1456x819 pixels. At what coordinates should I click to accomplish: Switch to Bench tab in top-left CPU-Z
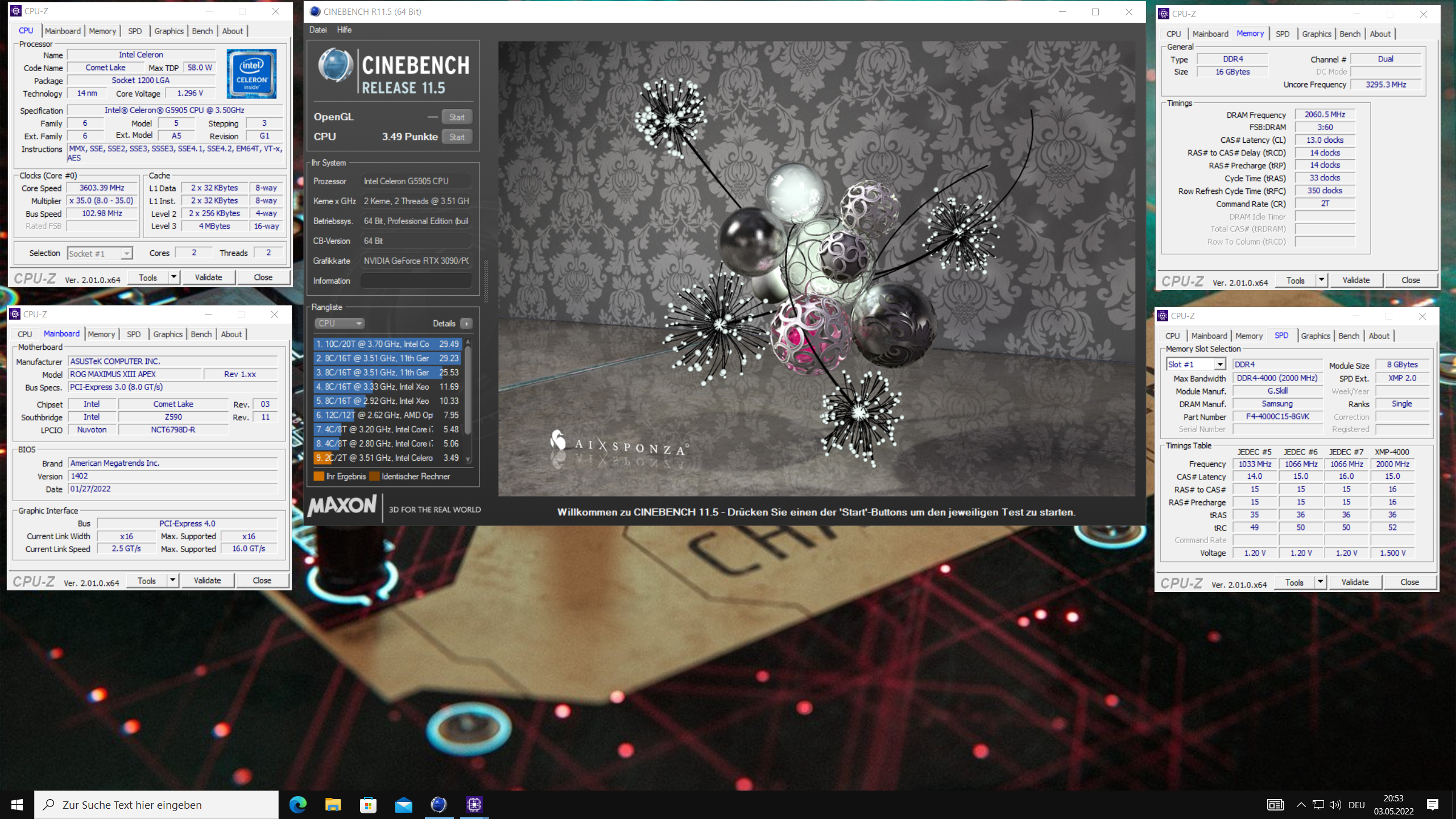click(x=202, y=31)
